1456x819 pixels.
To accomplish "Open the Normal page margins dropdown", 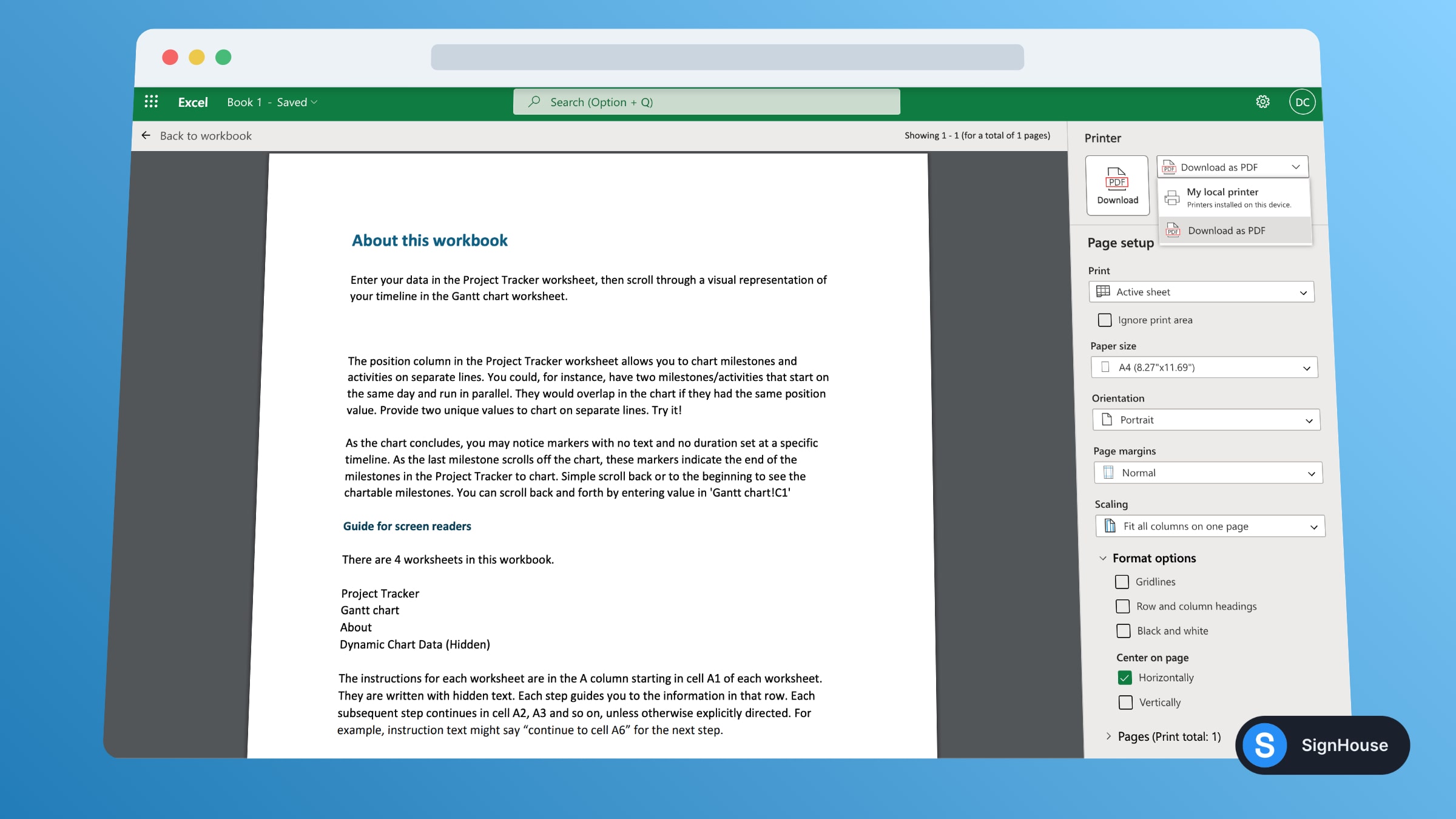I will (x=1208, y=473).
